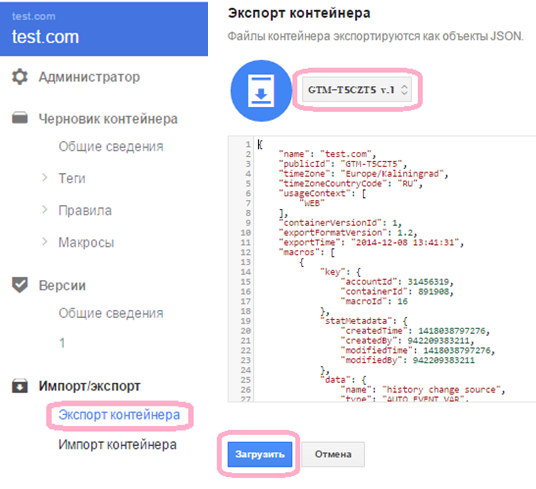This screenshot has height=489, width=536.
Task: Click the Import/Export box icon
Action: click(20, 386)
